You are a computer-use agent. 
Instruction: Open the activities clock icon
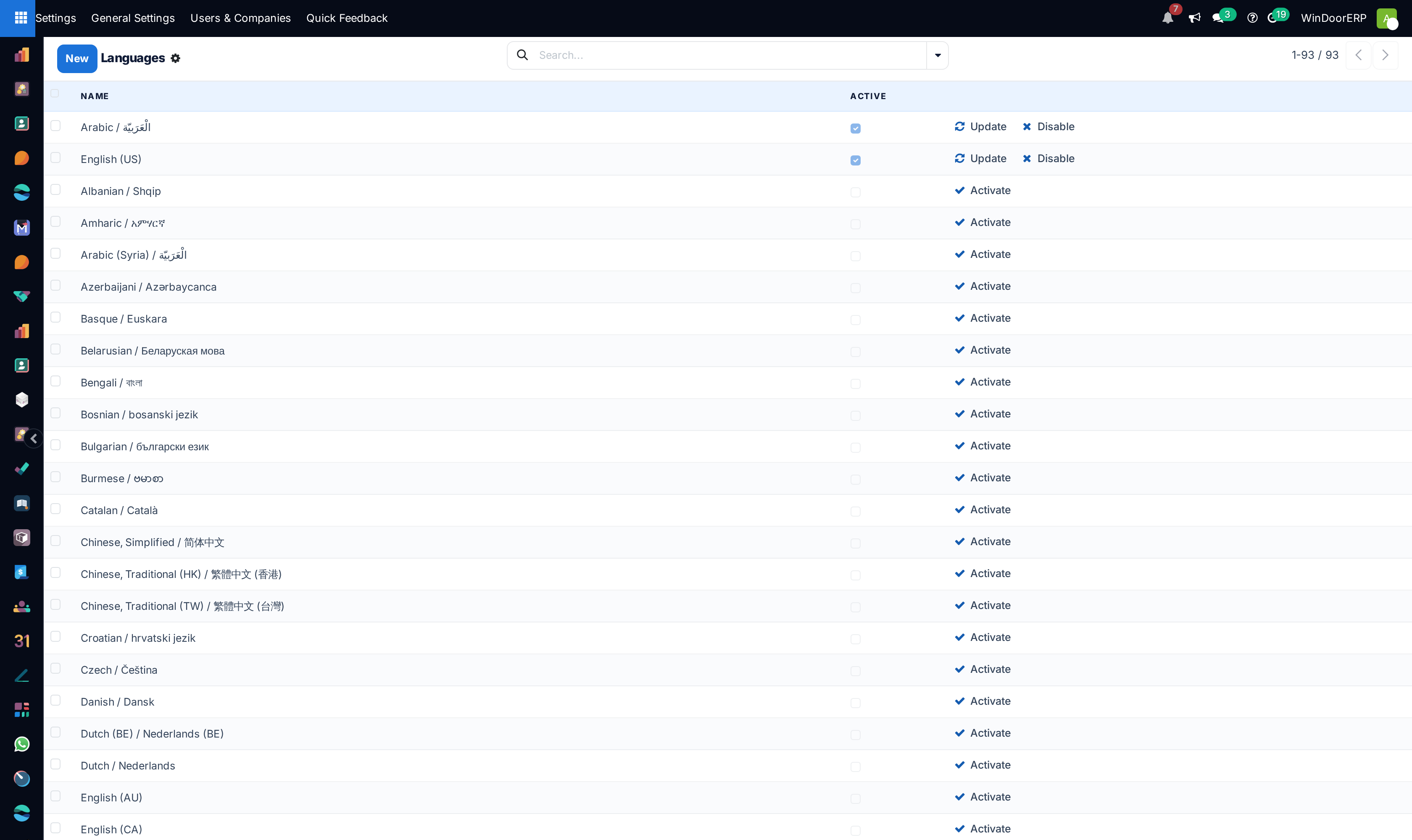(x=1272, y=18)
